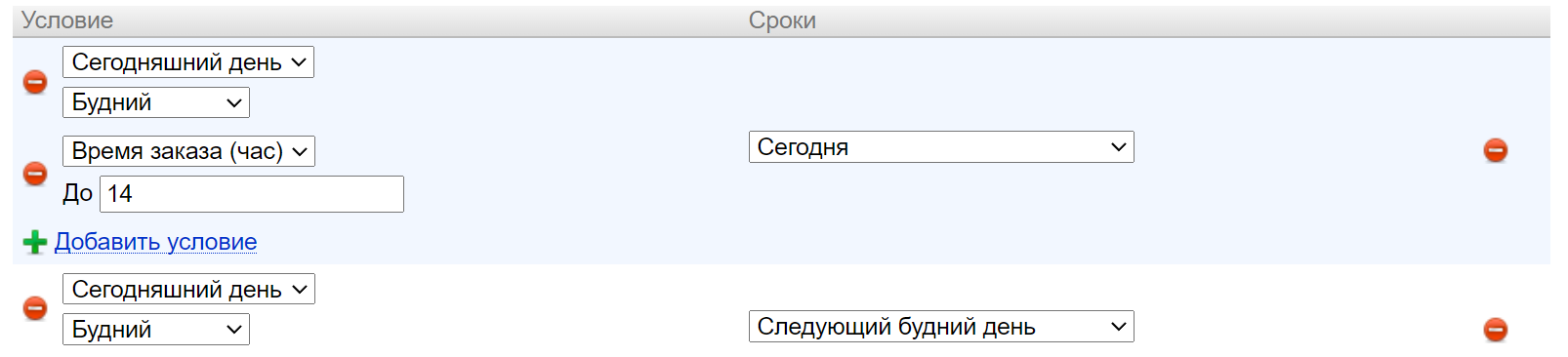Open the first rule's 'Будний' dropdown
The height and width of the screenshot is (357, 1568).
156,102
